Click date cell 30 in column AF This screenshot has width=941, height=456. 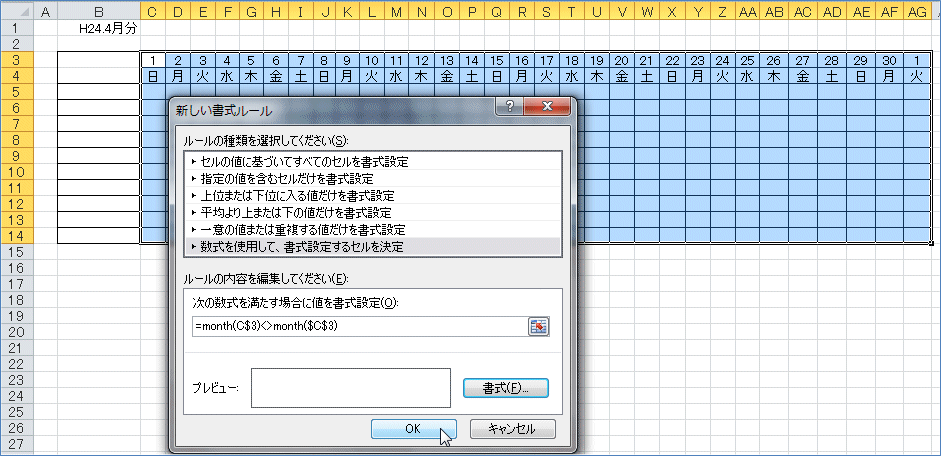coord(891,60)
